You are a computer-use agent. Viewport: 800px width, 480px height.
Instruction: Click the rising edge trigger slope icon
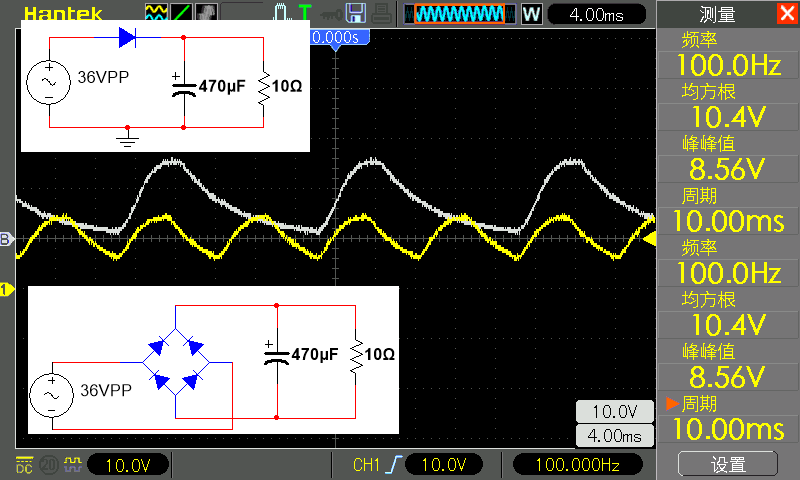tap(394, 465)
